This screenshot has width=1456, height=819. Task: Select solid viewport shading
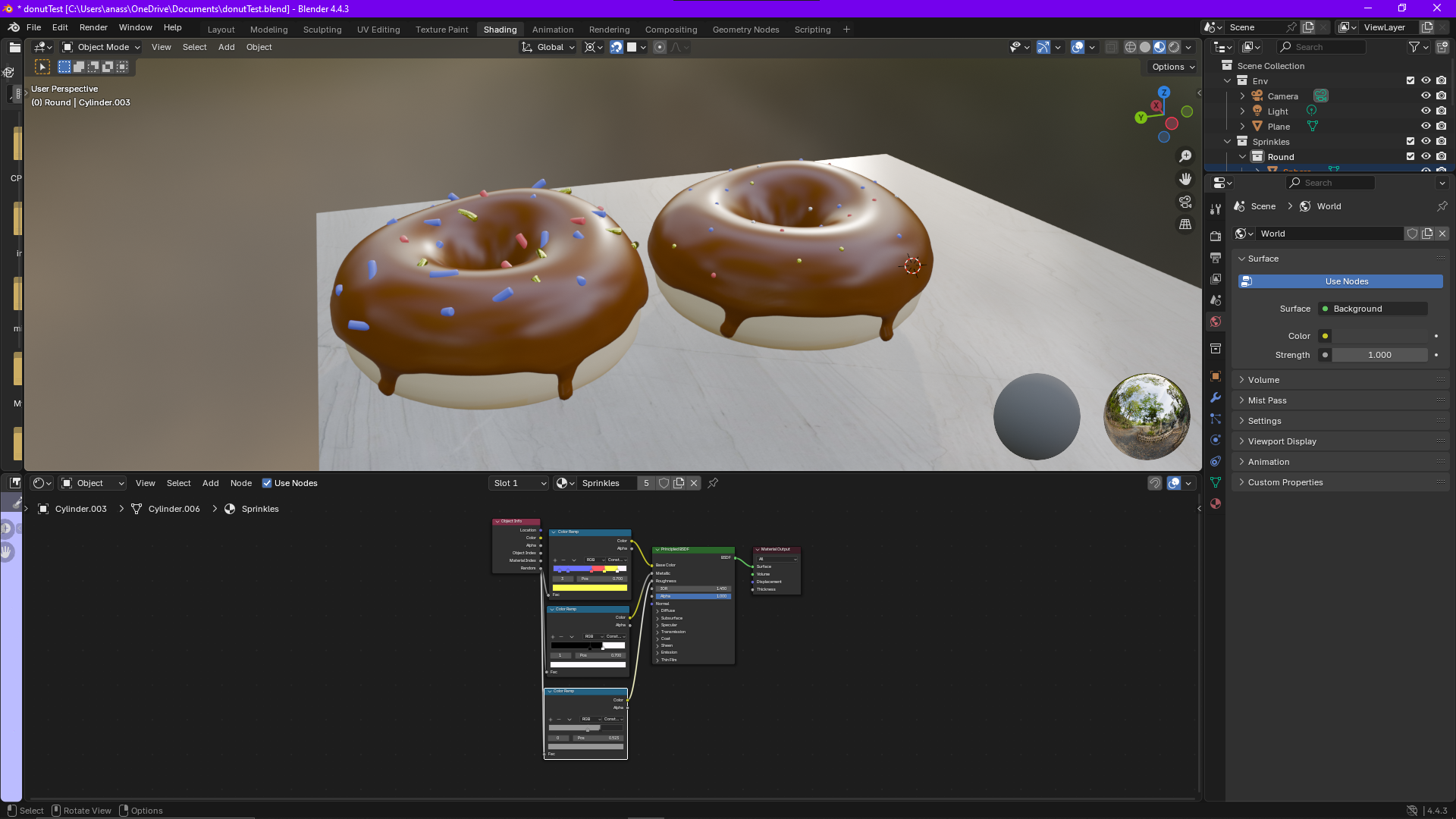(x=1145, y=47)
